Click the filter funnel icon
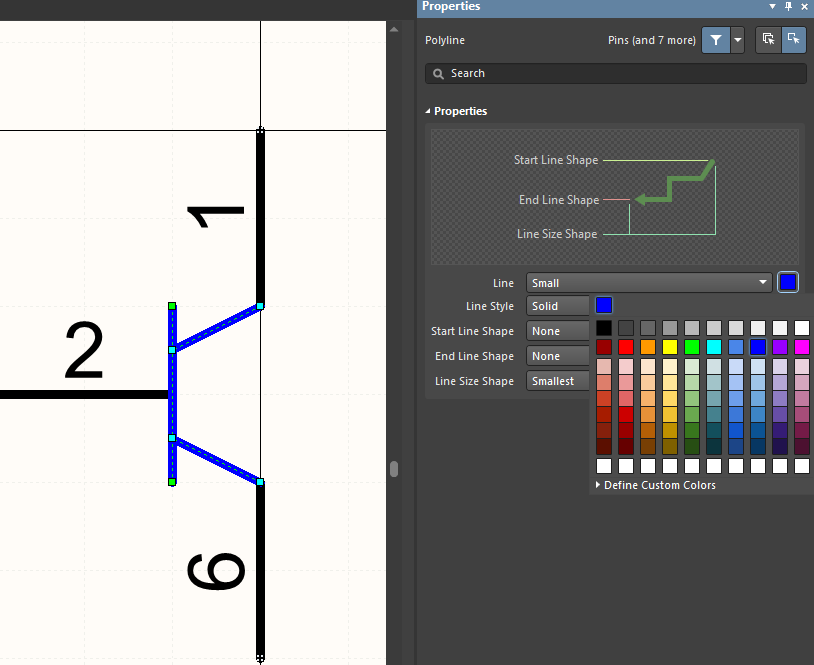 coord(715,40)
